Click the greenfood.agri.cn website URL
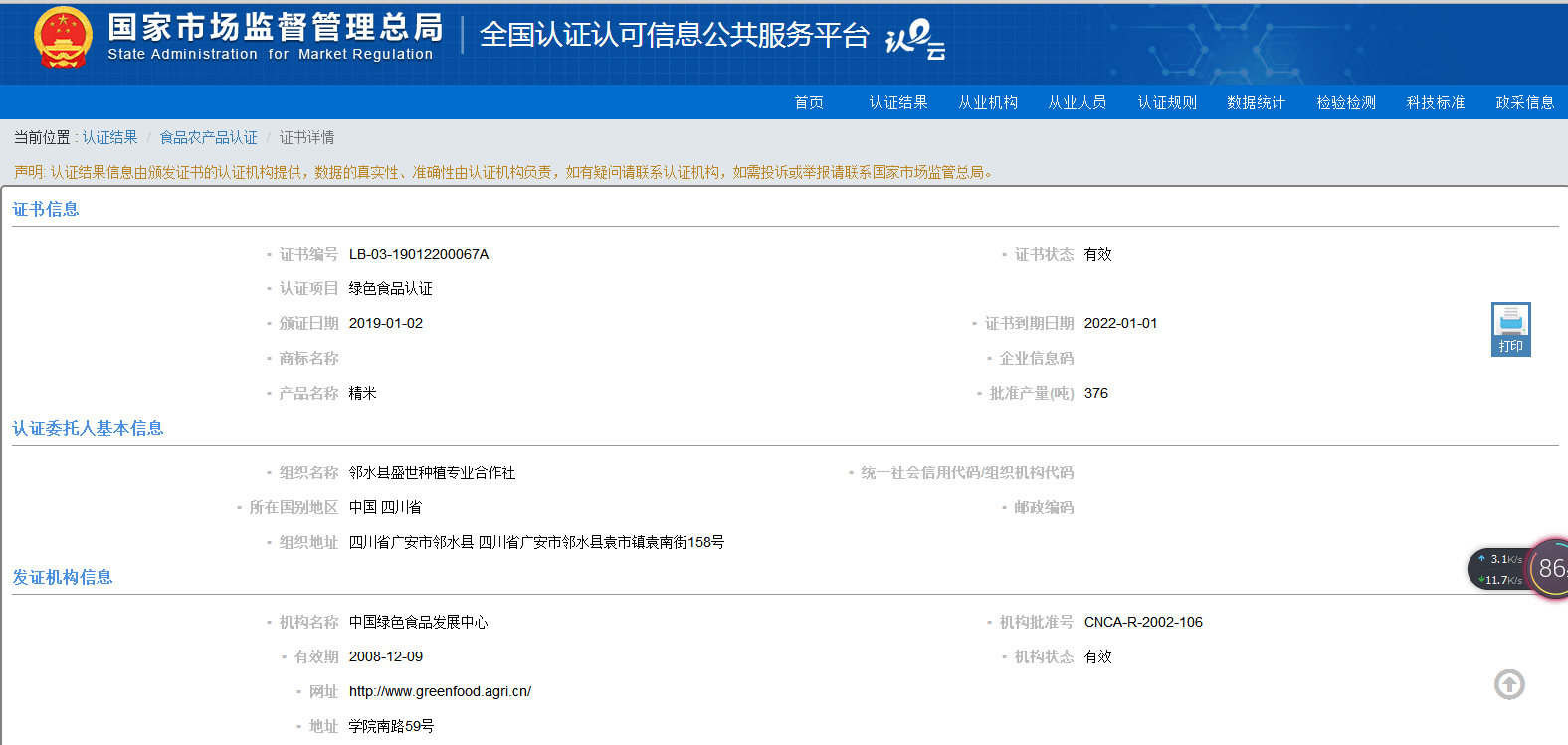 point(440,691)
